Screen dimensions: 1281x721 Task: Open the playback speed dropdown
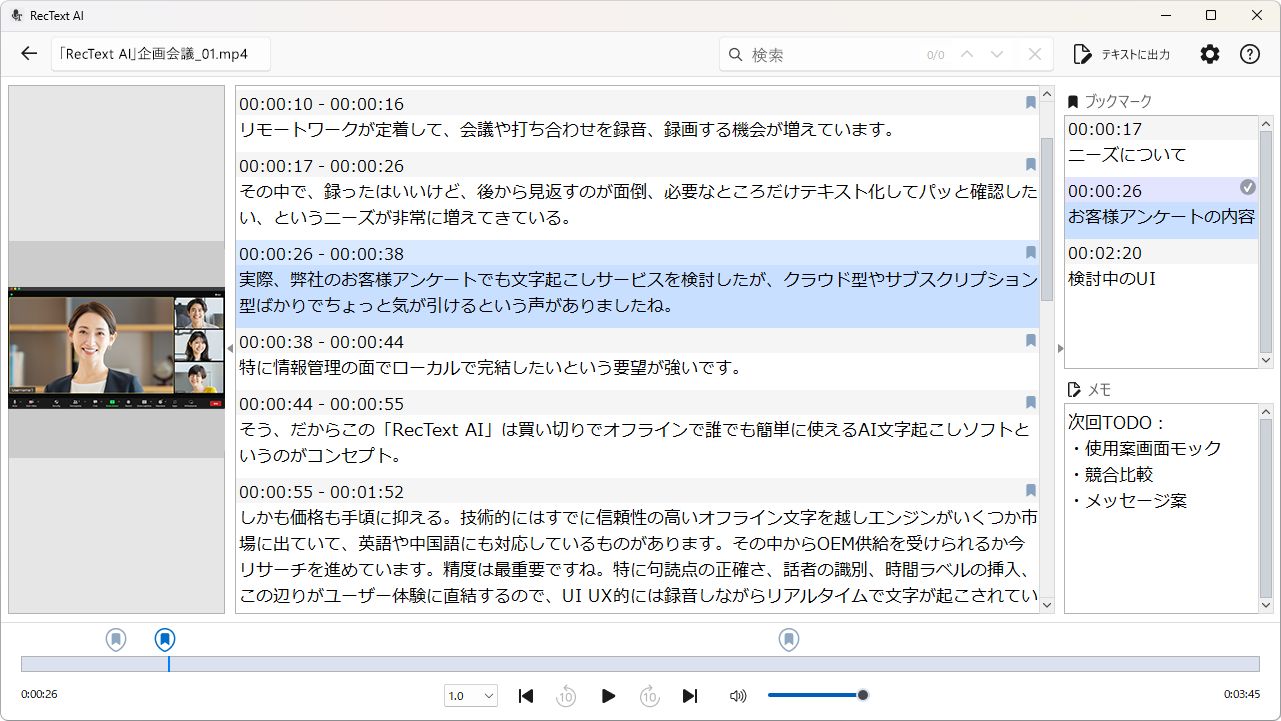[470, 695]
